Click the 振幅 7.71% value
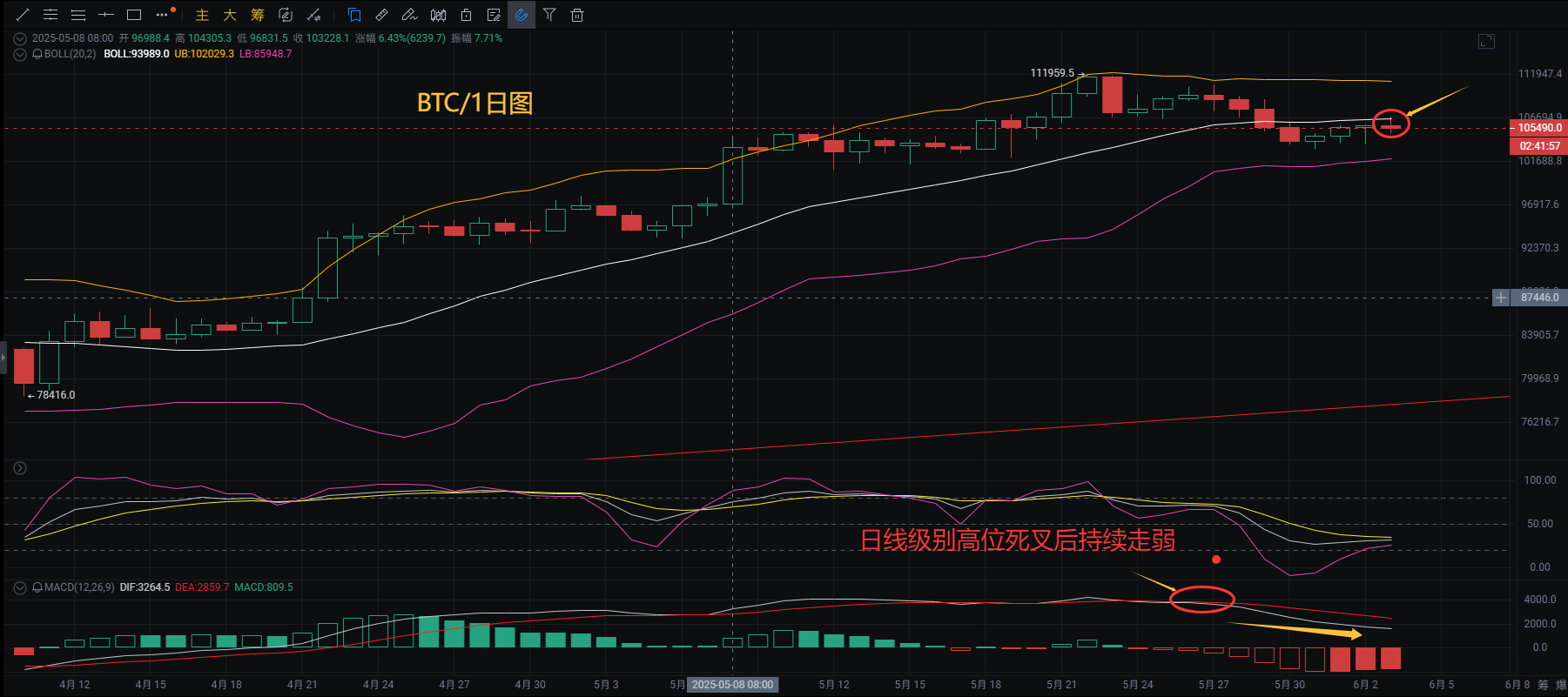Image resolution: width=1568 pixels, height=697 pixels. pyautogui.click(x=476, y=38)
